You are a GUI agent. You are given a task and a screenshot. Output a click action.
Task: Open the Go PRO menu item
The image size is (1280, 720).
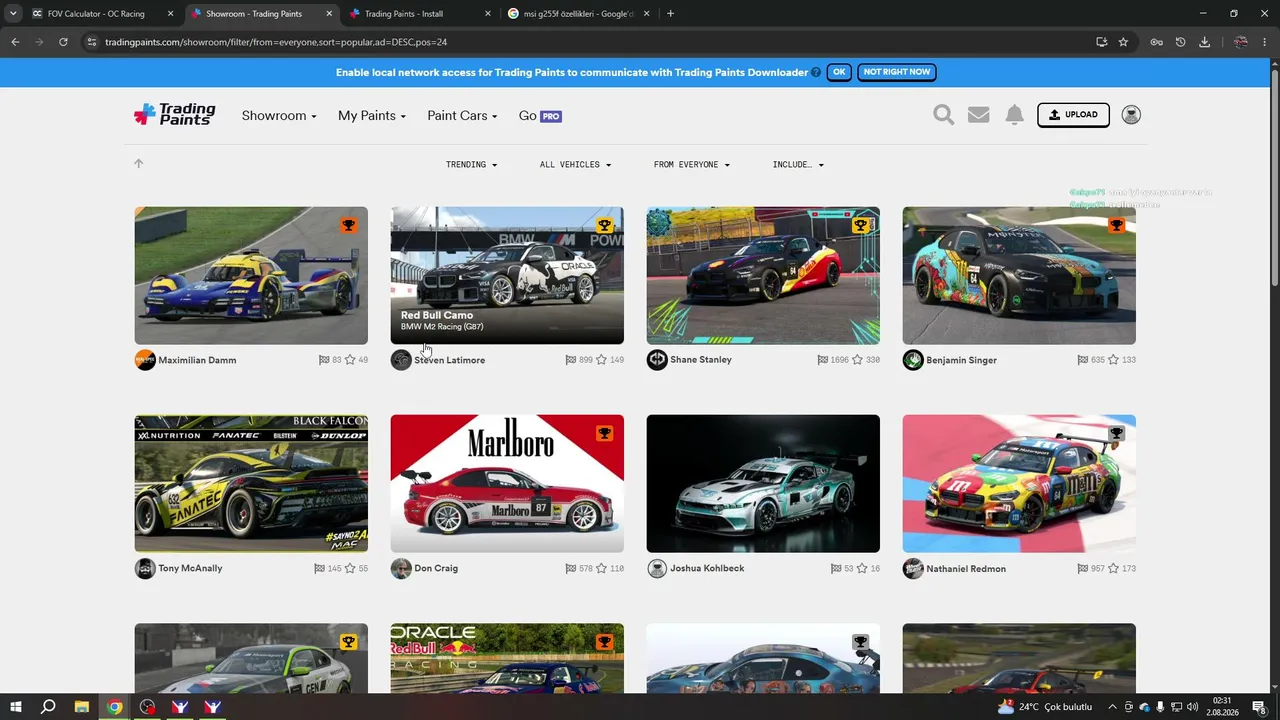point(540,116)
